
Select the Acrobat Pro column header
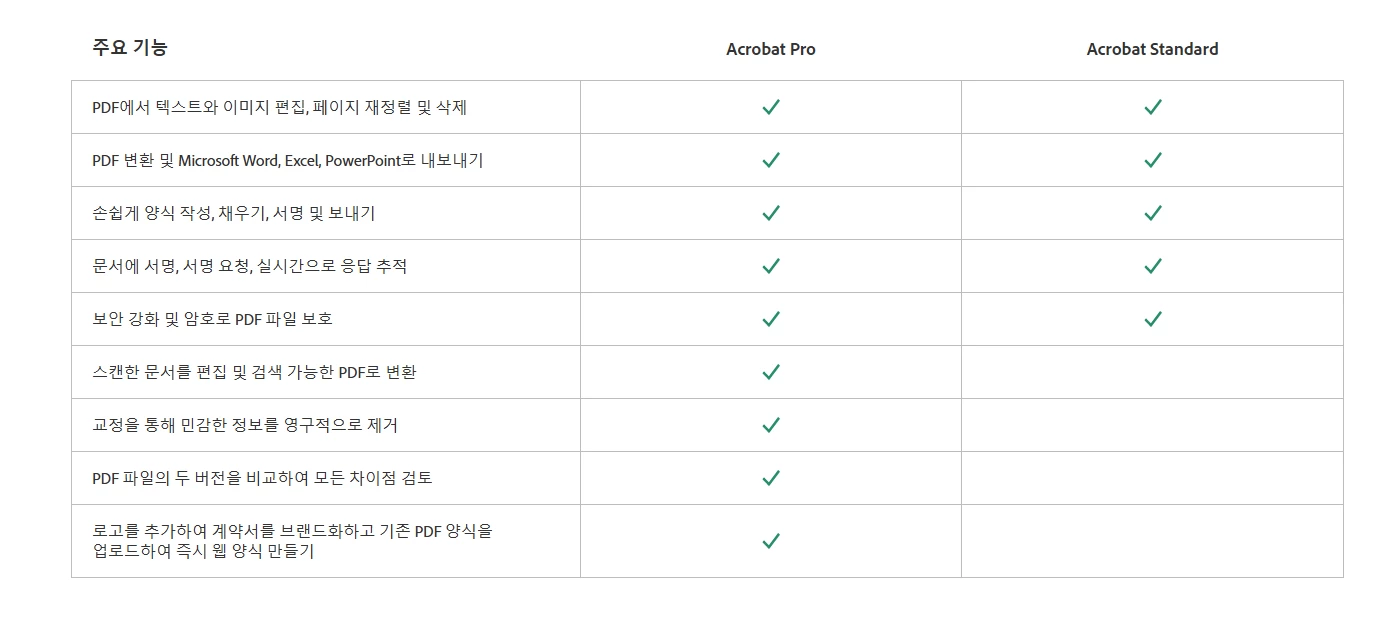[x=771, y=49]
